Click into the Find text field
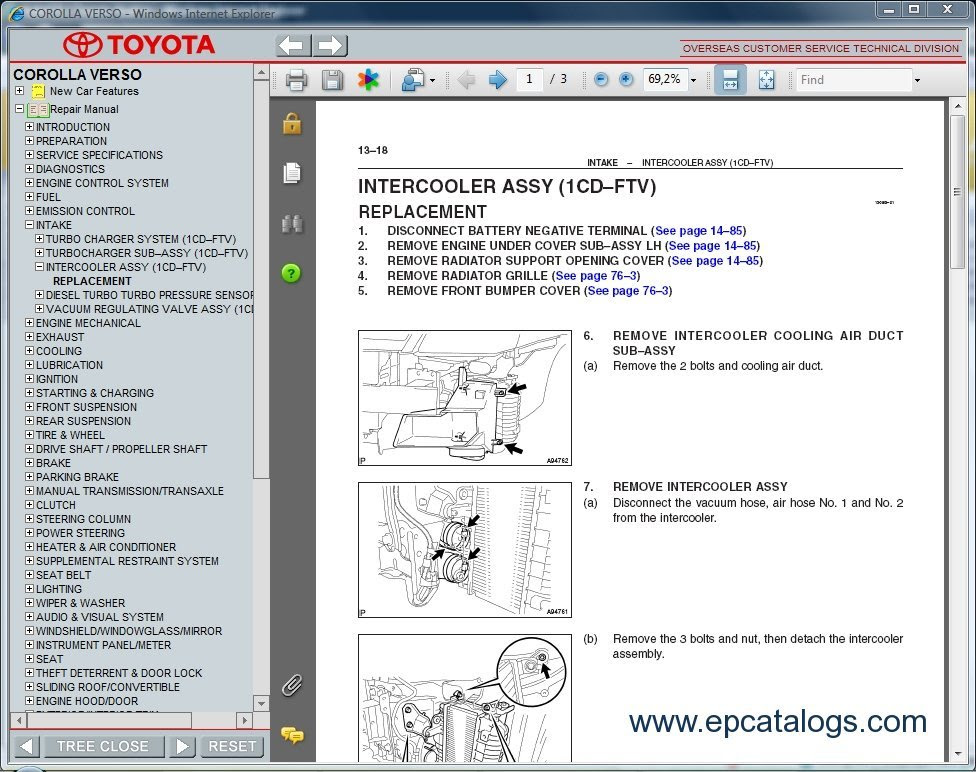Viewport: 976px width, 772px height. 853,80
